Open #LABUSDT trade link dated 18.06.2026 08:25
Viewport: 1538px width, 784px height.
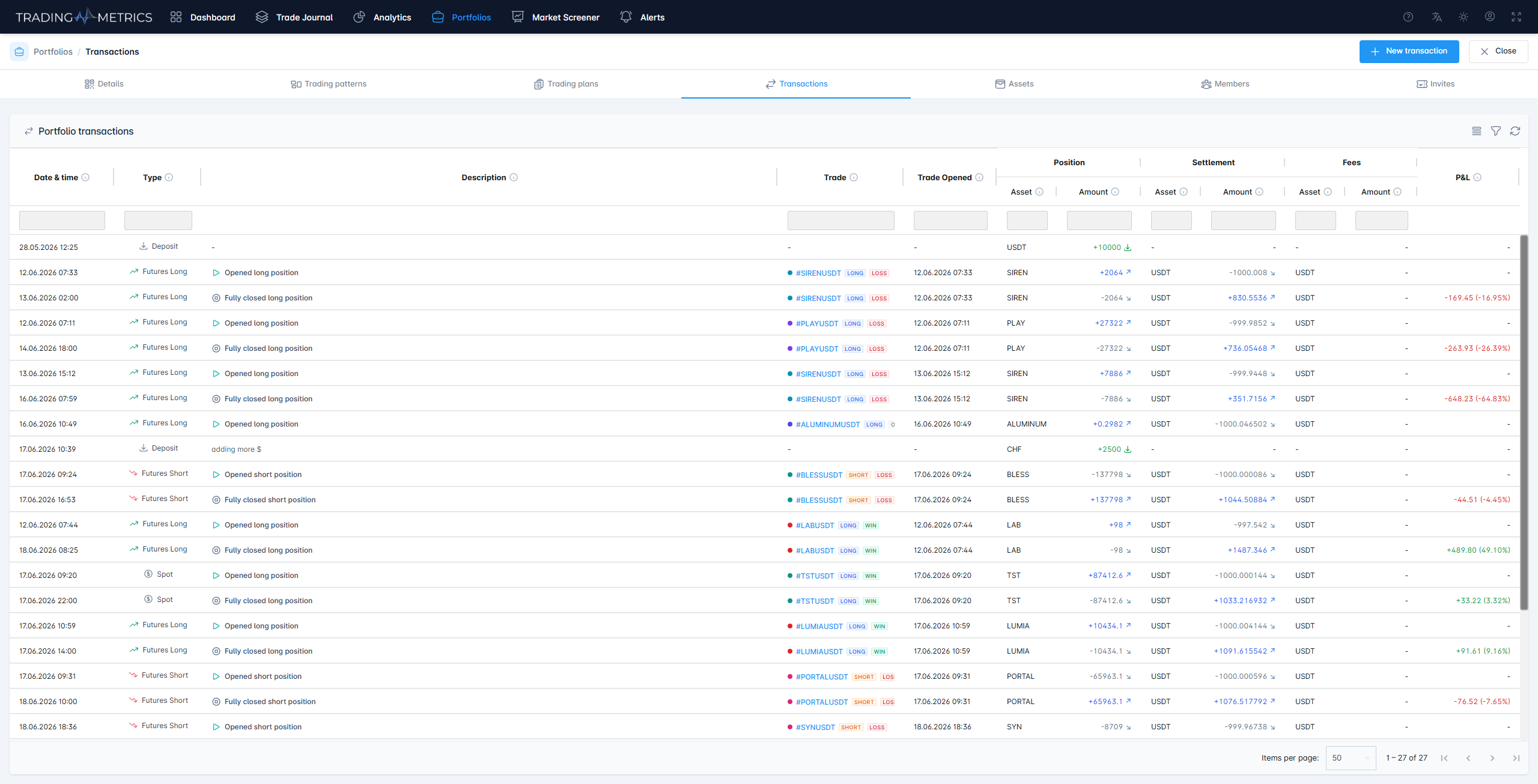815,550
